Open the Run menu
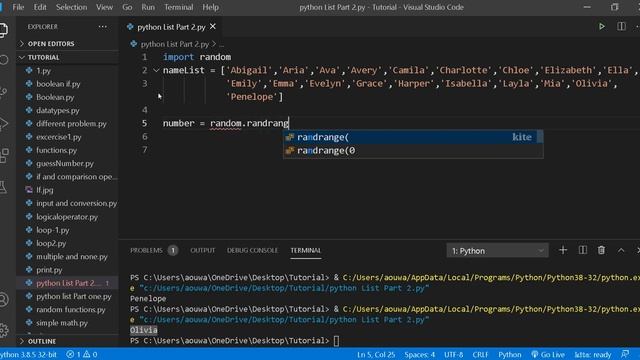This screenshot has height=360, width=640. click(x=148, y=7)
